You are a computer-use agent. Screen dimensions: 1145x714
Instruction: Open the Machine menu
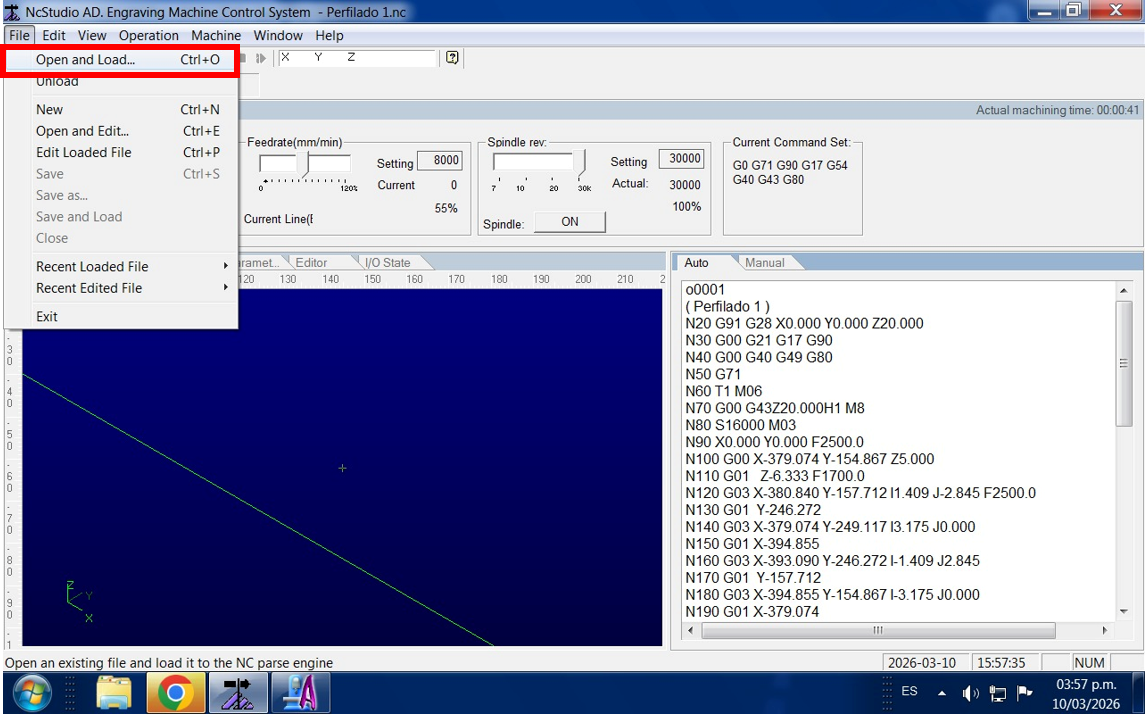click(216, 35)
